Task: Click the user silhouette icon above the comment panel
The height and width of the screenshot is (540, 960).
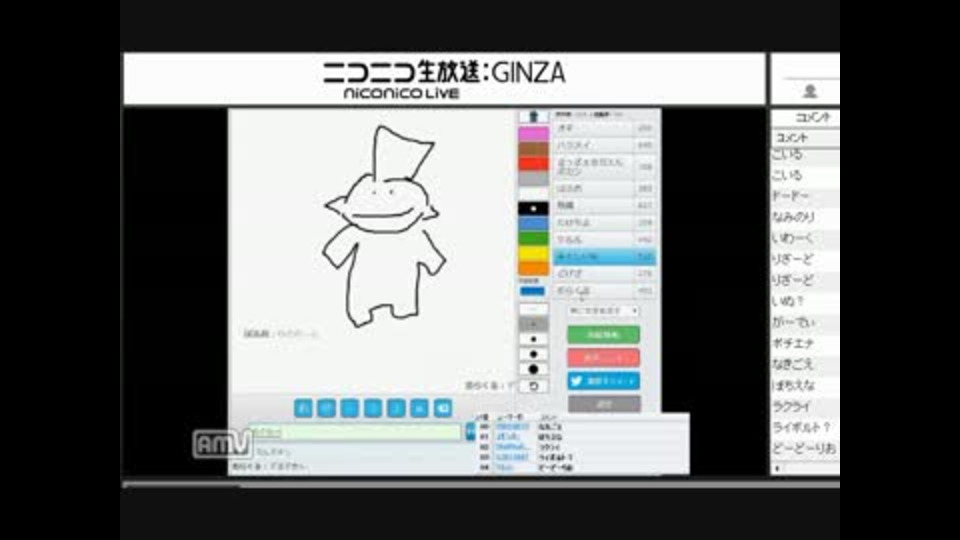Action: [810, 91]
